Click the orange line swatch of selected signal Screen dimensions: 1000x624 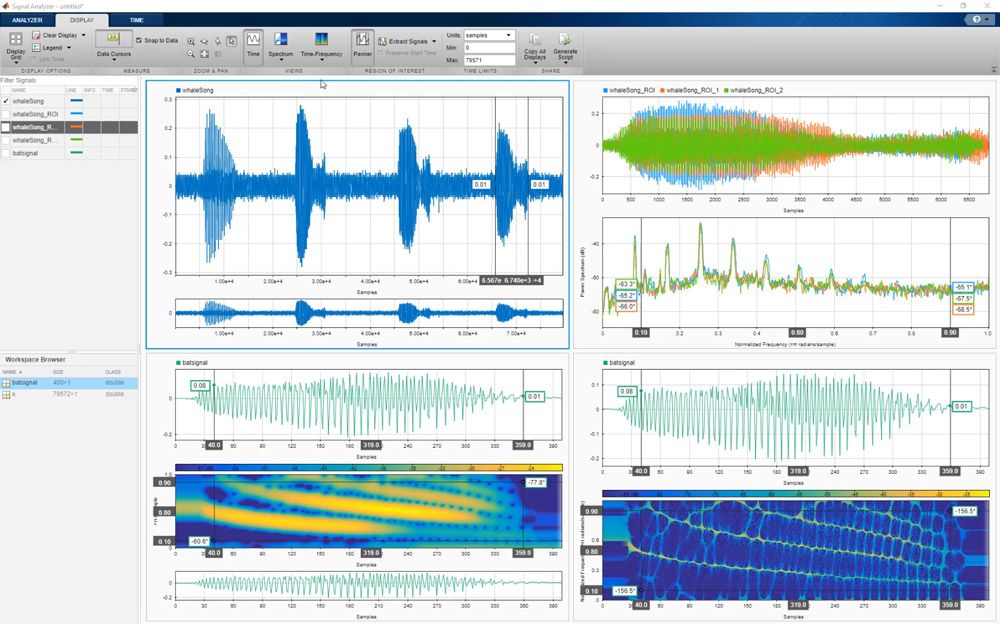coord(75,127)
